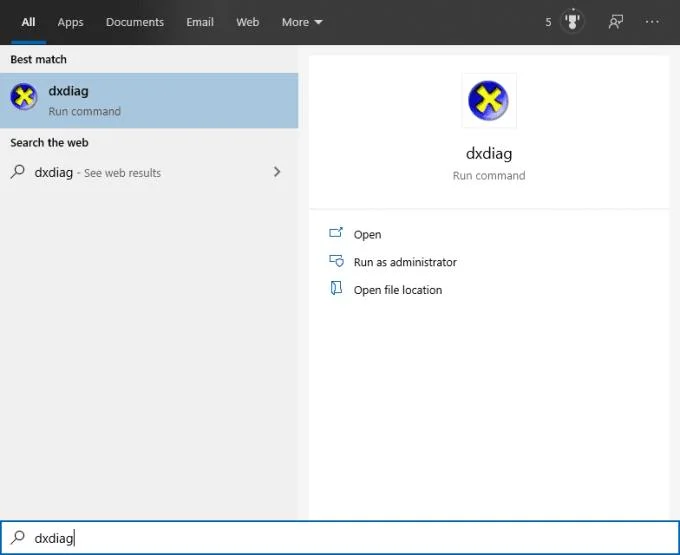
Task: Click the rewards points number 5
Action: point(548,22)
